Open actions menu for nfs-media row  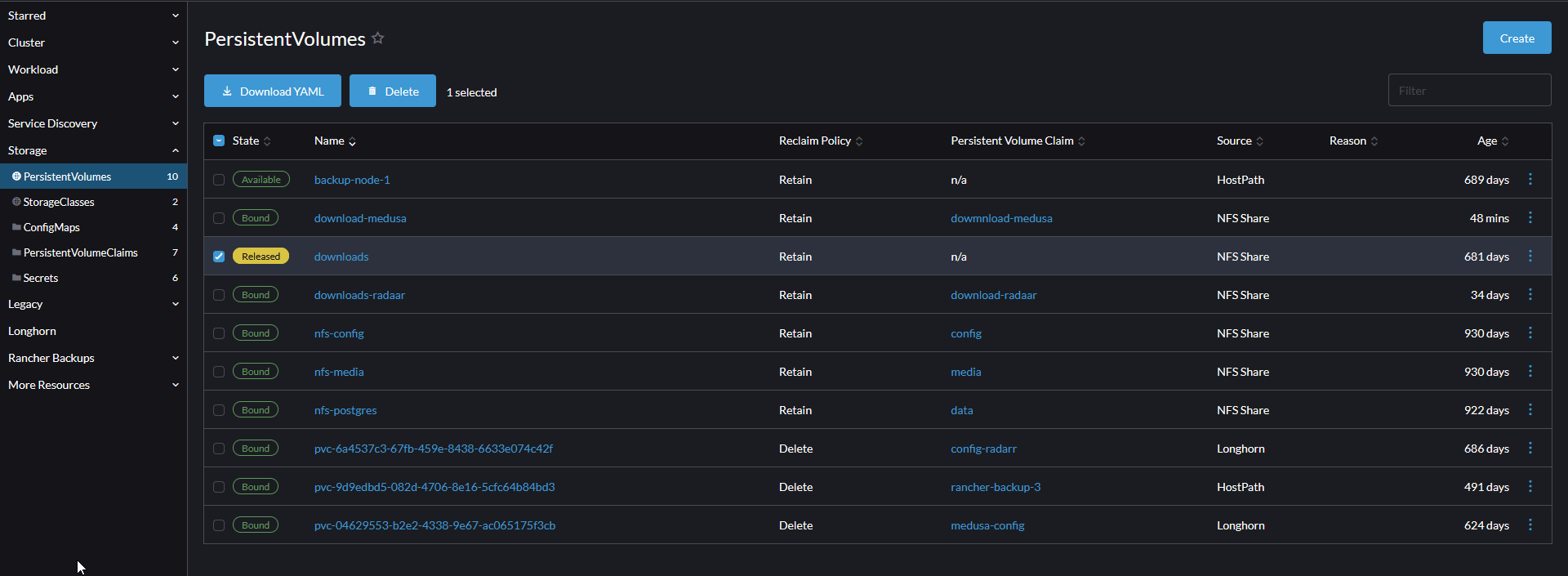1530,372
